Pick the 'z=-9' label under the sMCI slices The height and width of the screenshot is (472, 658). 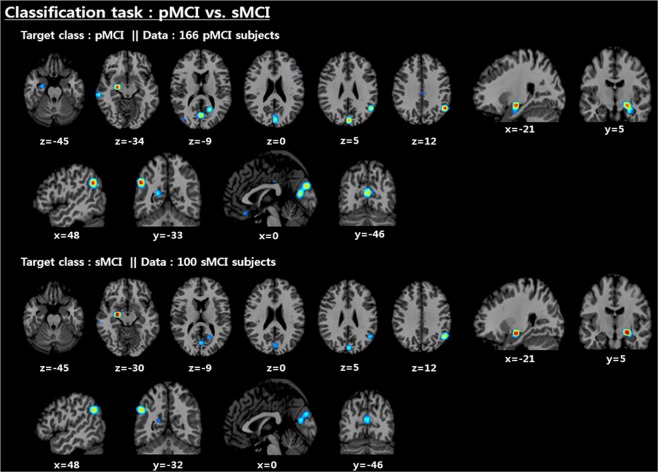click(x=200, y=368)
